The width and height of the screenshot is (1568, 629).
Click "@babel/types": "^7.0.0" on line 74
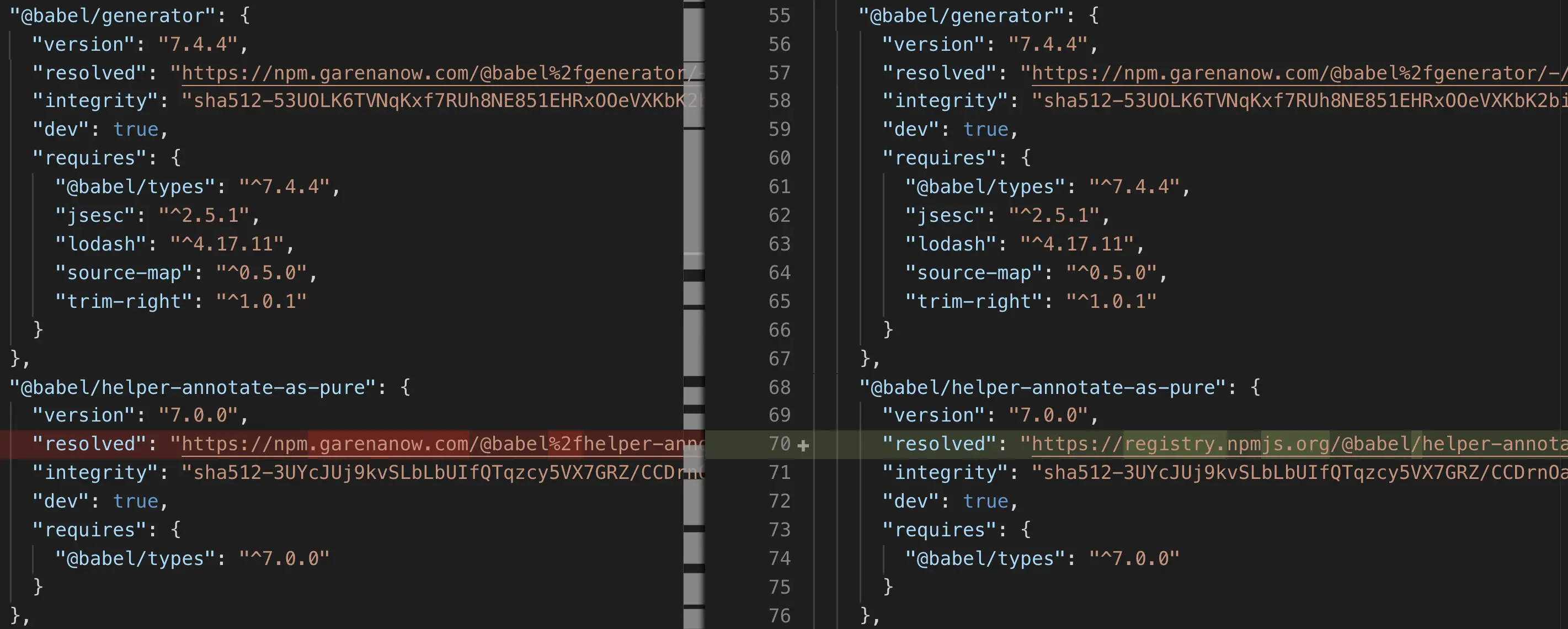(x=1042, y=558)
